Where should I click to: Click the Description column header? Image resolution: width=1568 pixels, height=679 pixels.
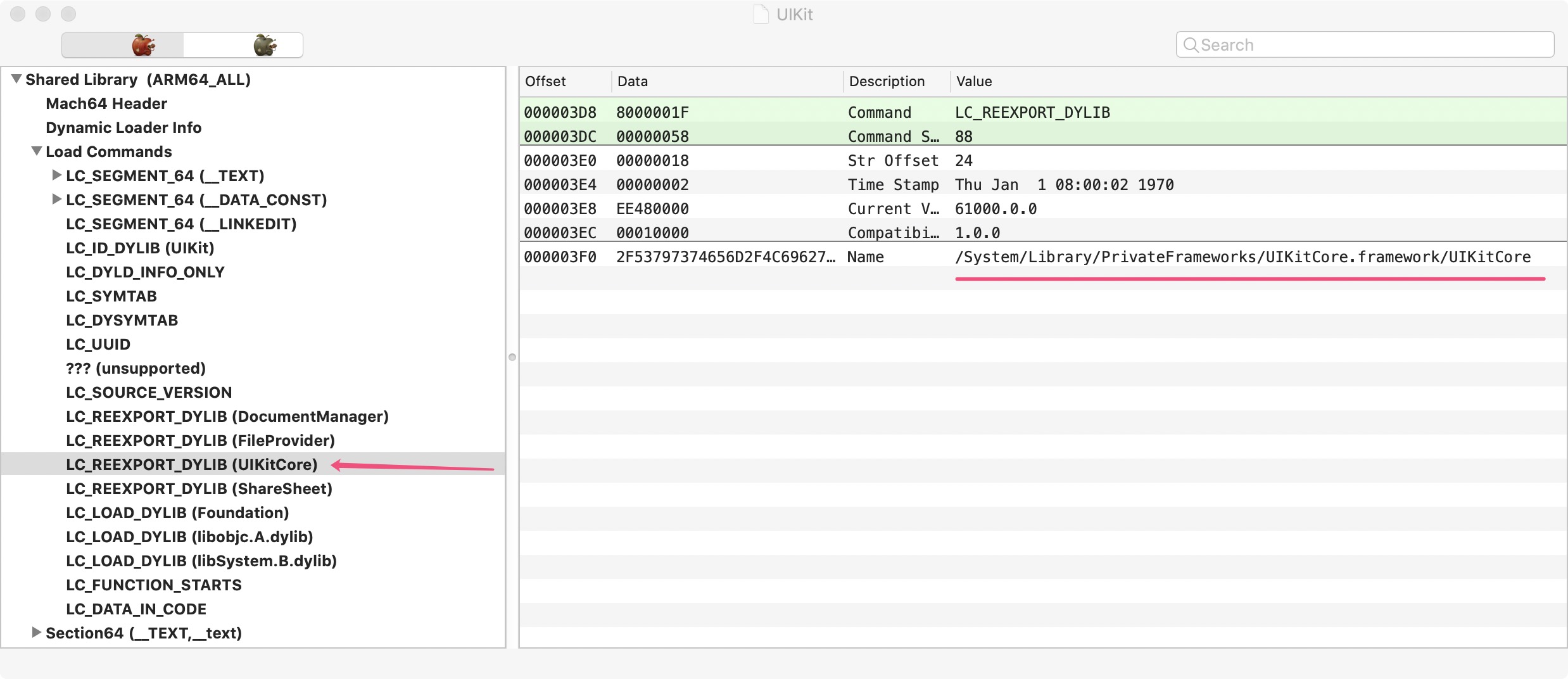tap(897, 81)
